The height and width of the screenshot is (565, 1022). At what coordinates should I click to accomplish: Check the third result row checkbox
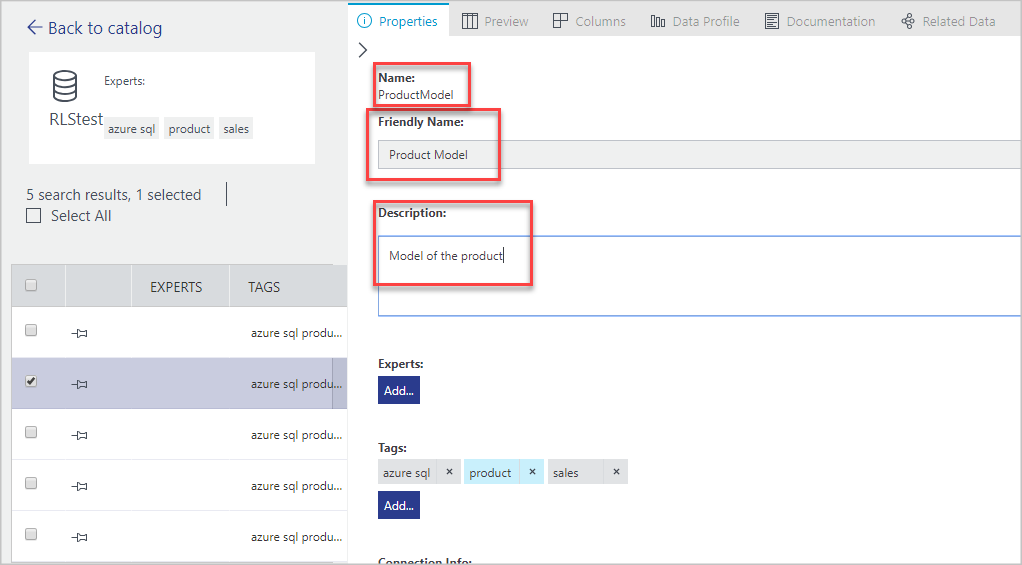coord(31,432)
